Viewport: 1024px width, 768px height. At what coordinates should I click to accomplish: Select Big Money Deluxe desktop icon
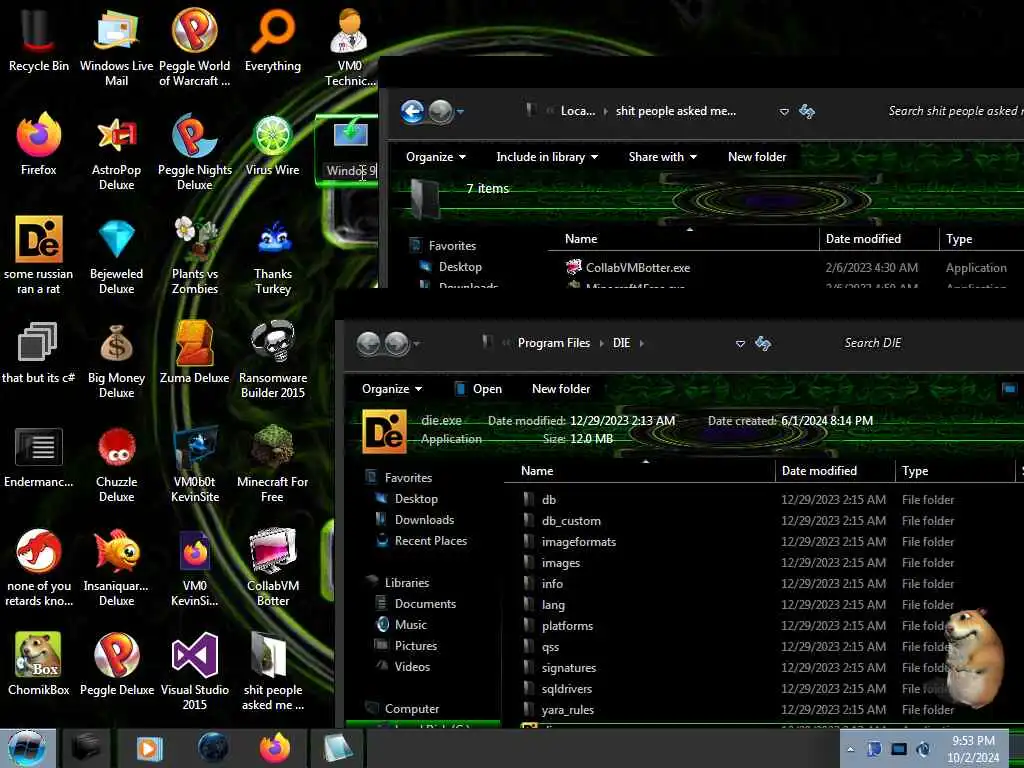pos(116,359)
